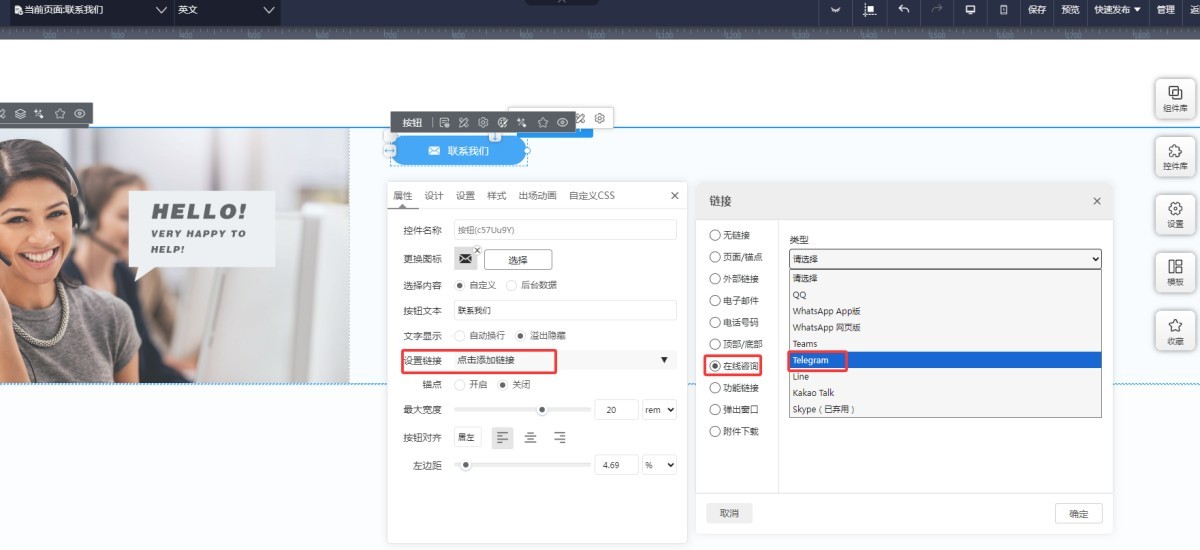
Task: Choose the 电话号码 link type radio
Action: [715, 322]
